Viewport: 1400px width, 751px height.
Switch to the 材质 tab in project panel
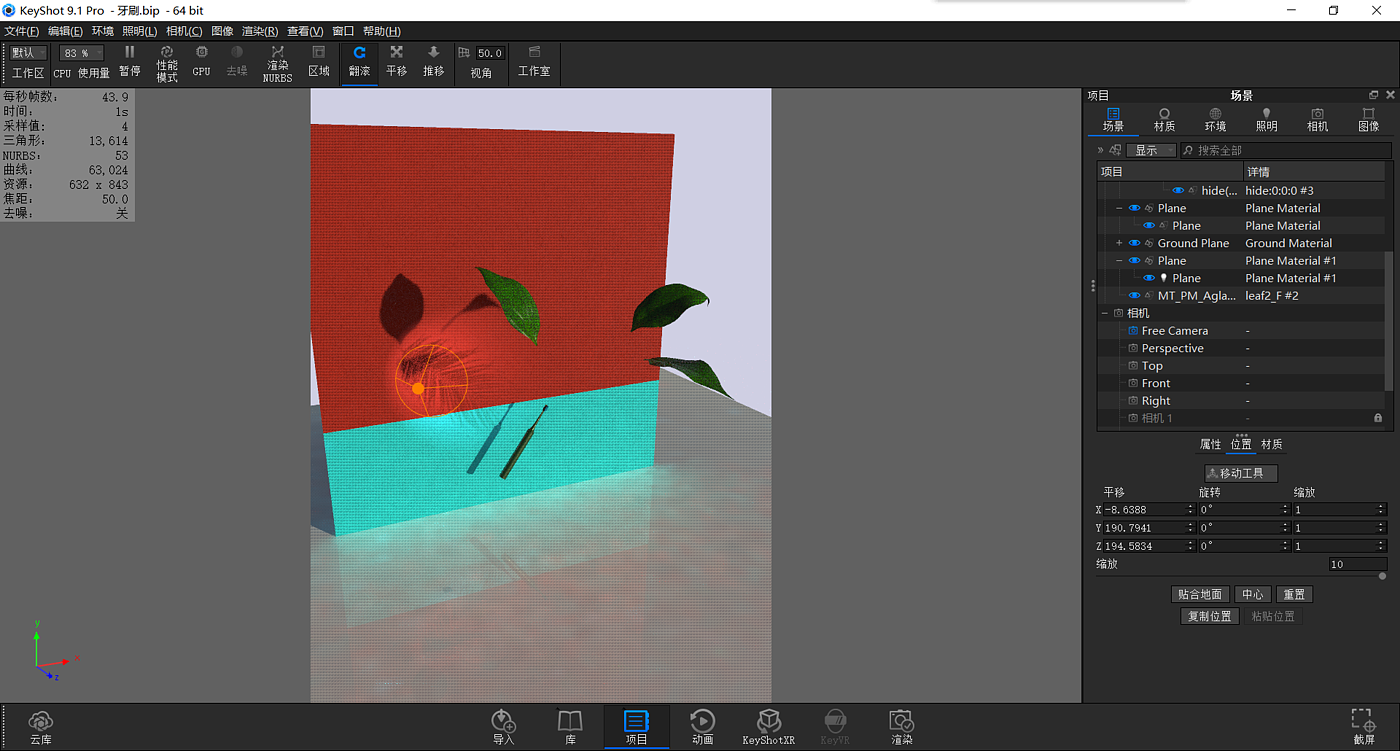click(x=1164, y=119)
